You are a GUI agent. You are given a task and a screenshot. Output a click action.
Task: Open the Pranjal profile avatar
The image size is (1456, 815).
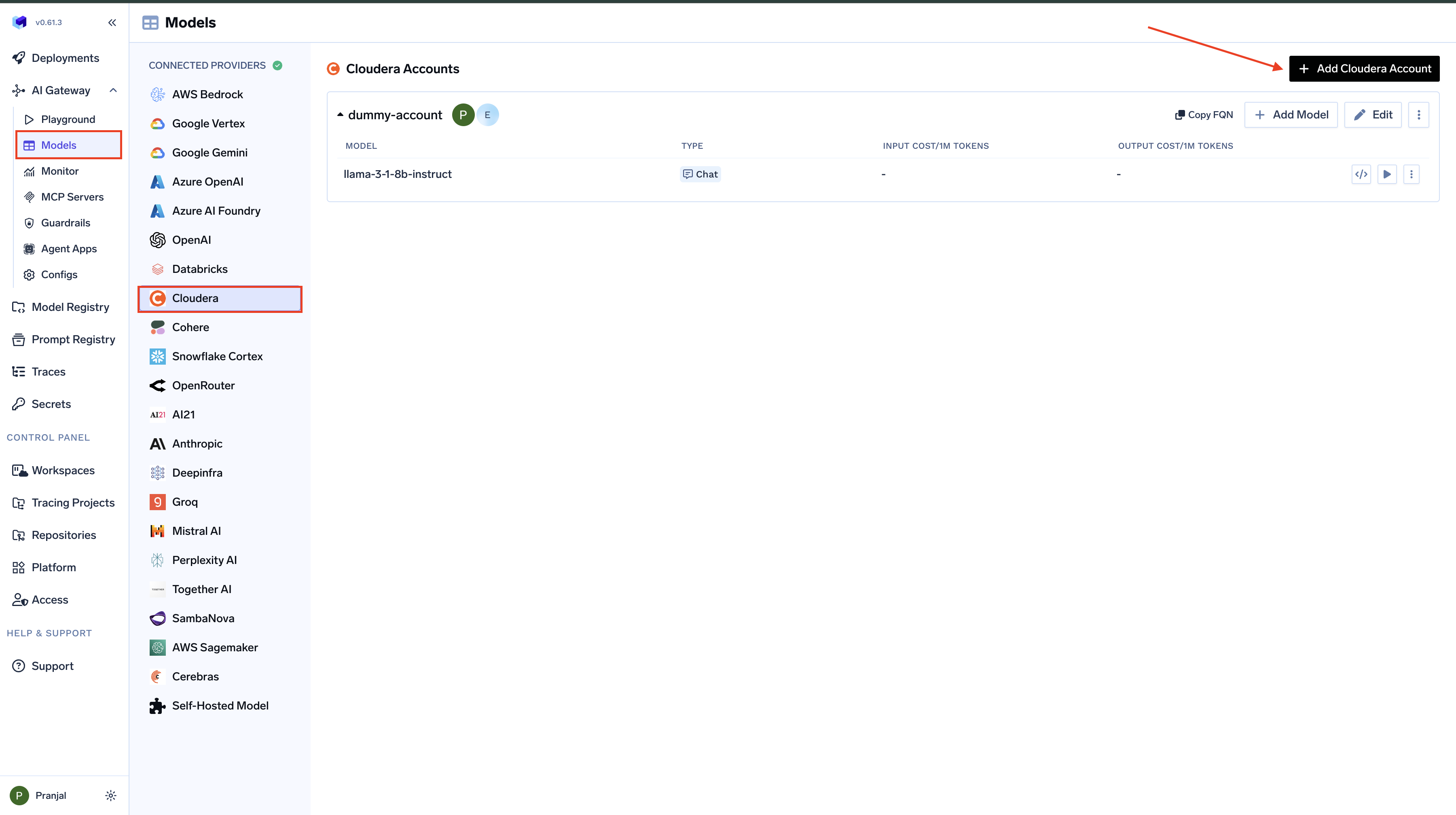(19, 795)
